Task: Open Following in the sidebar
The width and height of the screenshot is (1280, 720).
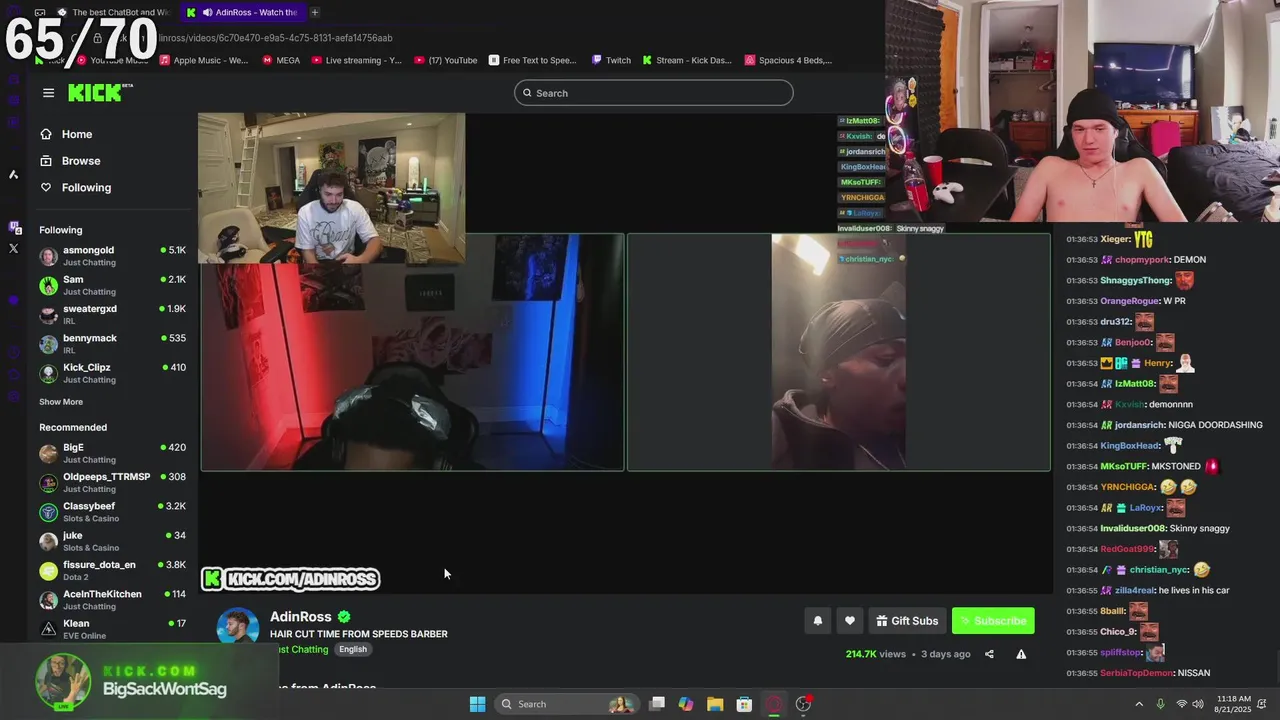Action: 86,188
